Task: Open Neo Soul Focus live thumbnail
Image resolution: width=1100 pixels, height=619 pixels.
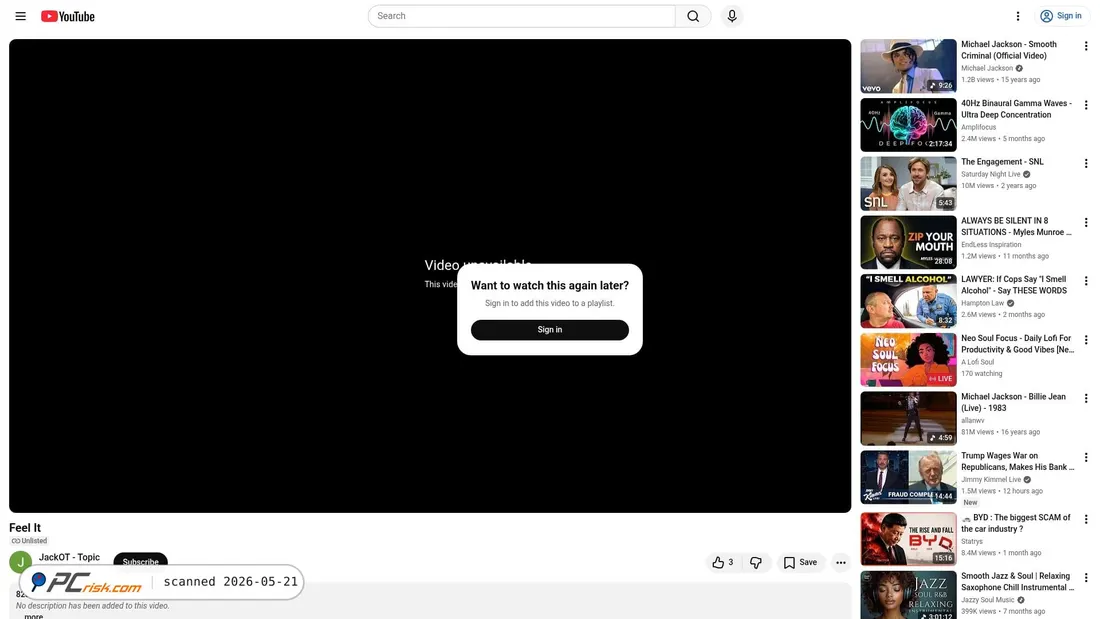Action: (908, 360)
